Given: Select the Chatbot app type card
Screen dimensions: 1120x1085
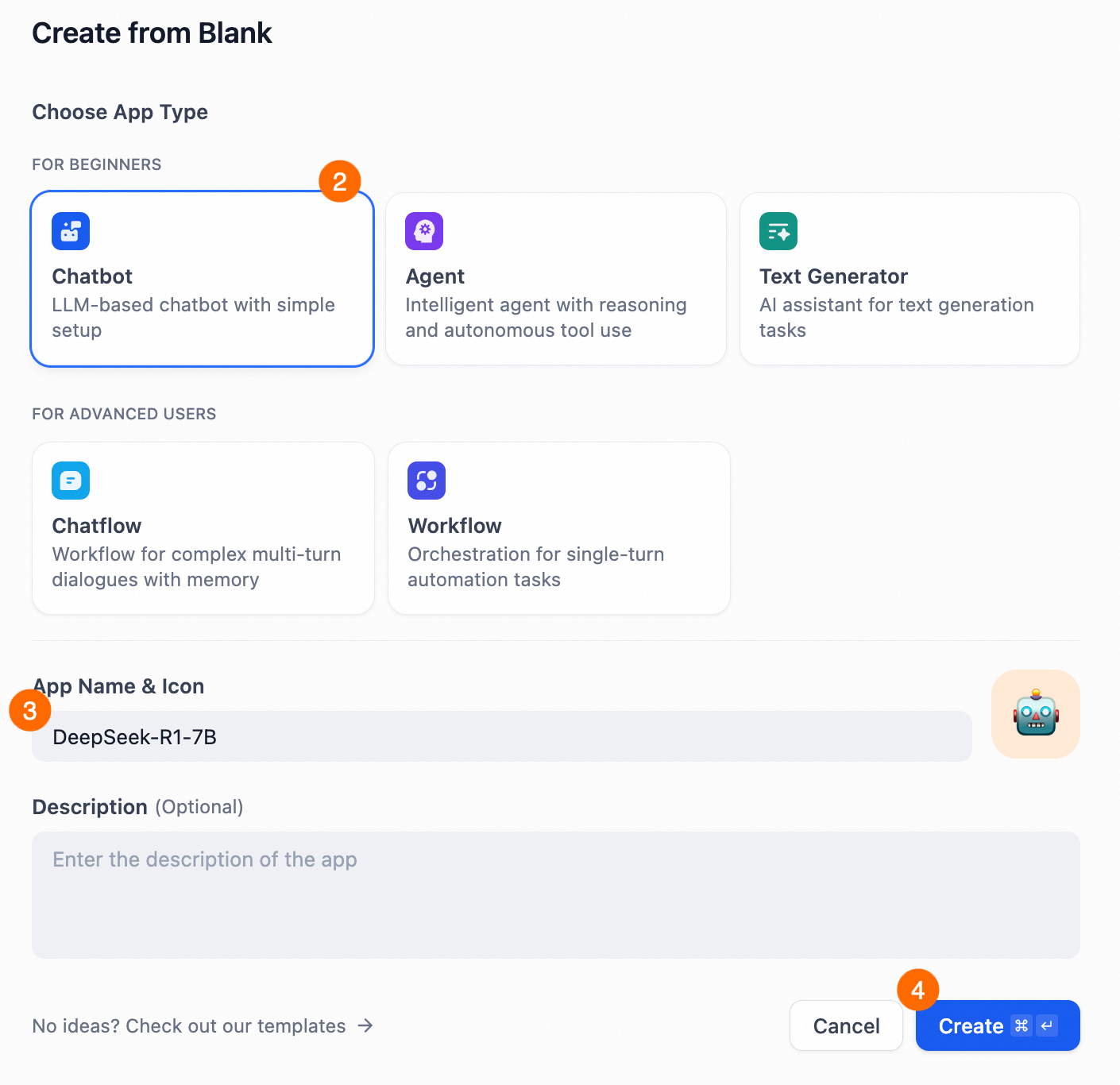Looking at the screenshot, I should (x=202, y=279).
